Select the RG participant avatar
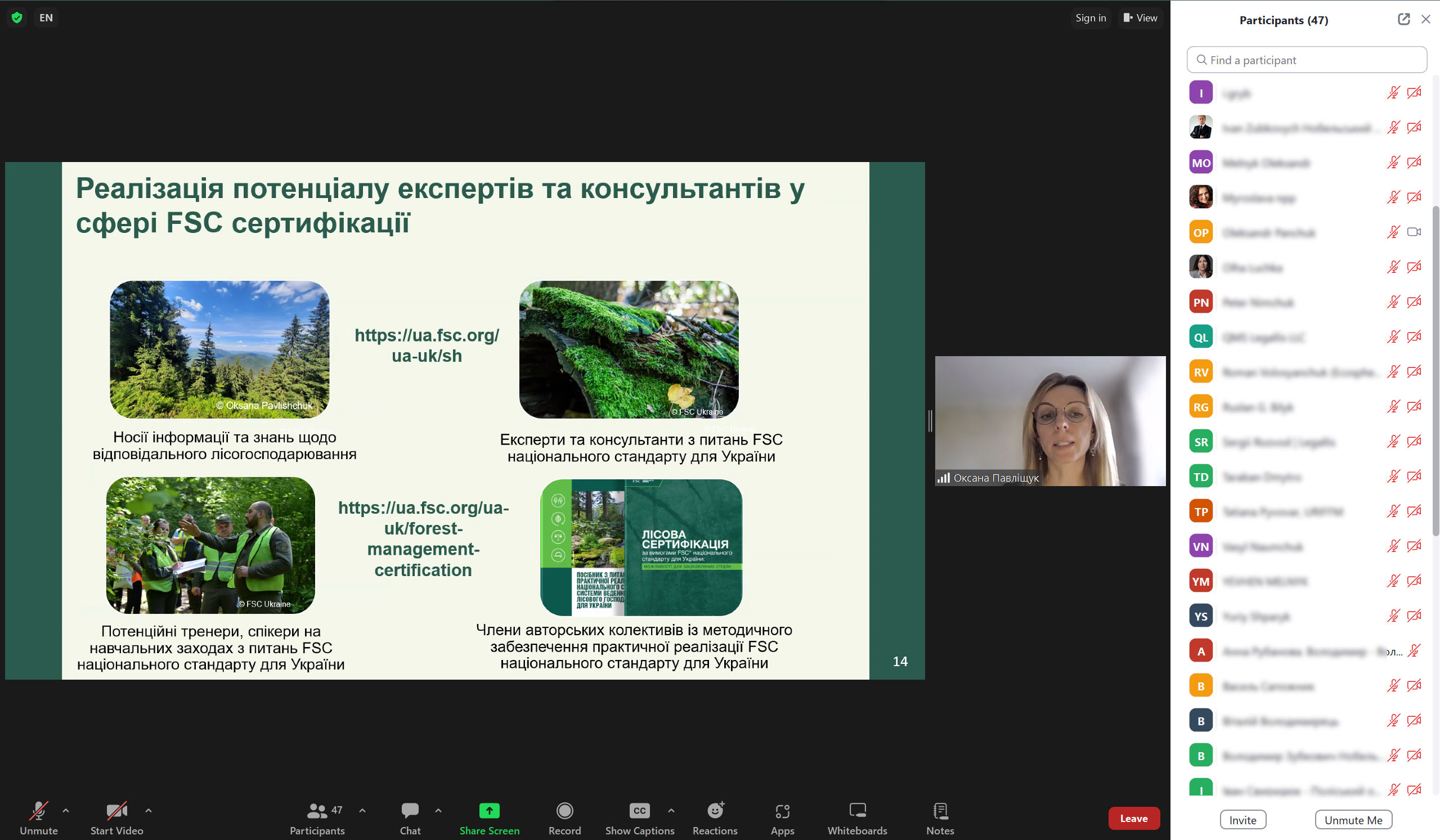 tap(1201, 406)
